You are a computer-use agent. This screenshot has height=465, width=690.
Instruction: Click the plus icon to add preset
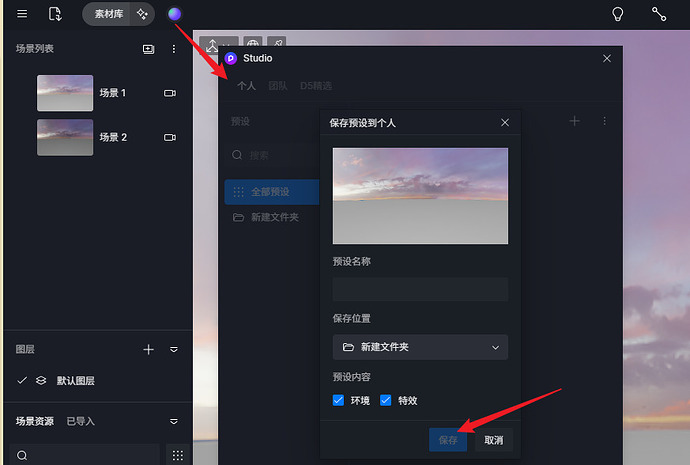[574, 121]
